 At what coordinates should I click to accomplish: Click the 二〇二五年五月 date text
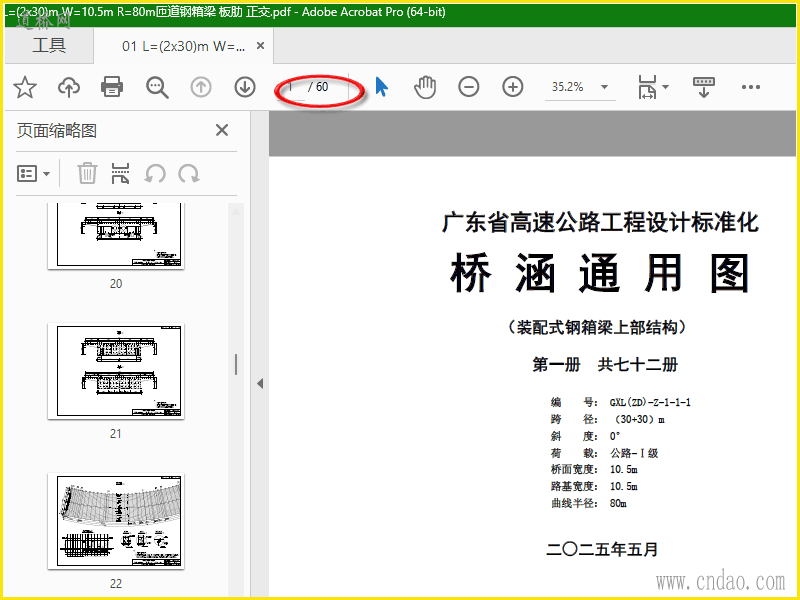(602, 549)
